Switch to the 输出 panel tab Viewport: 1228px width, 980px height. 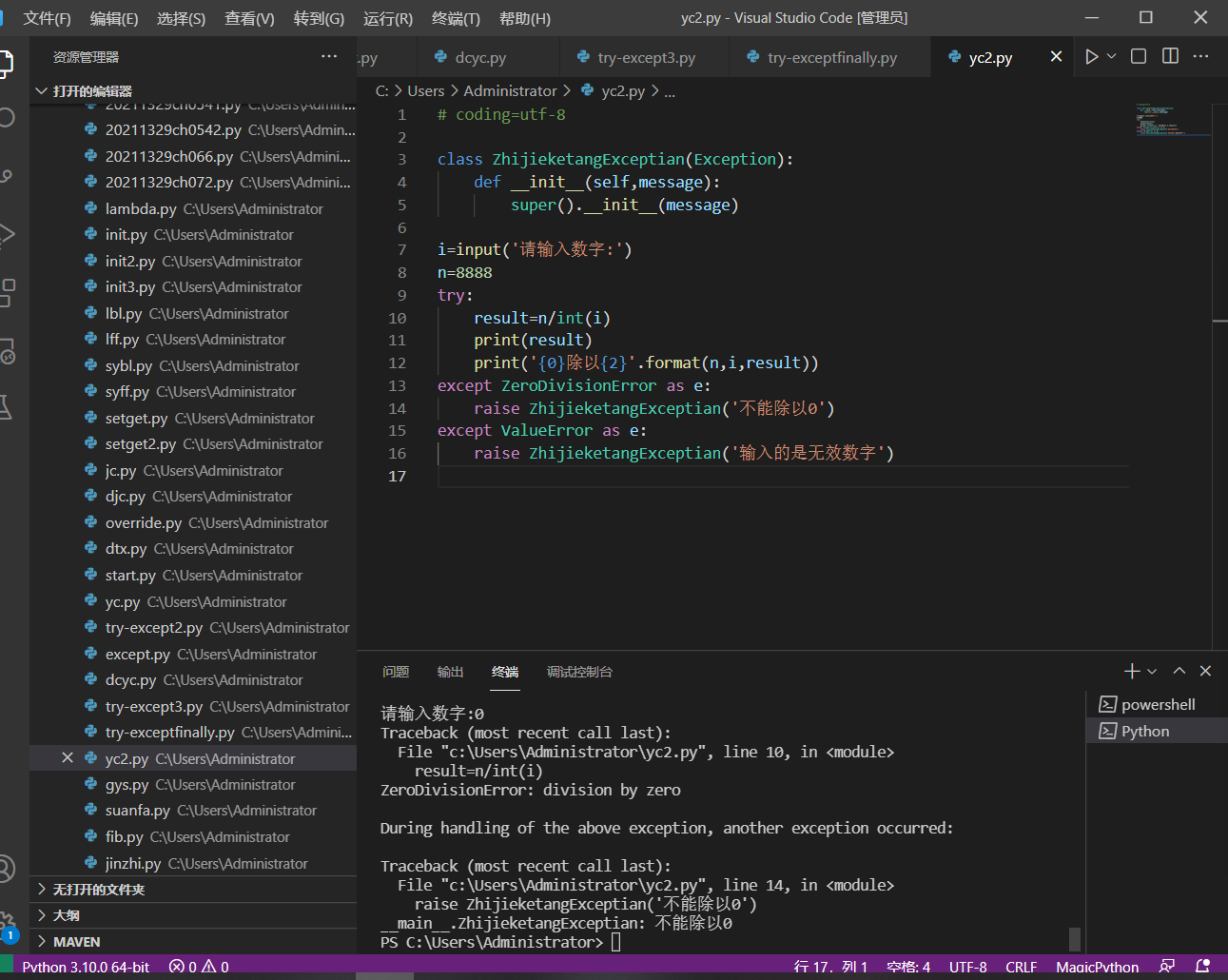(450, 672)
